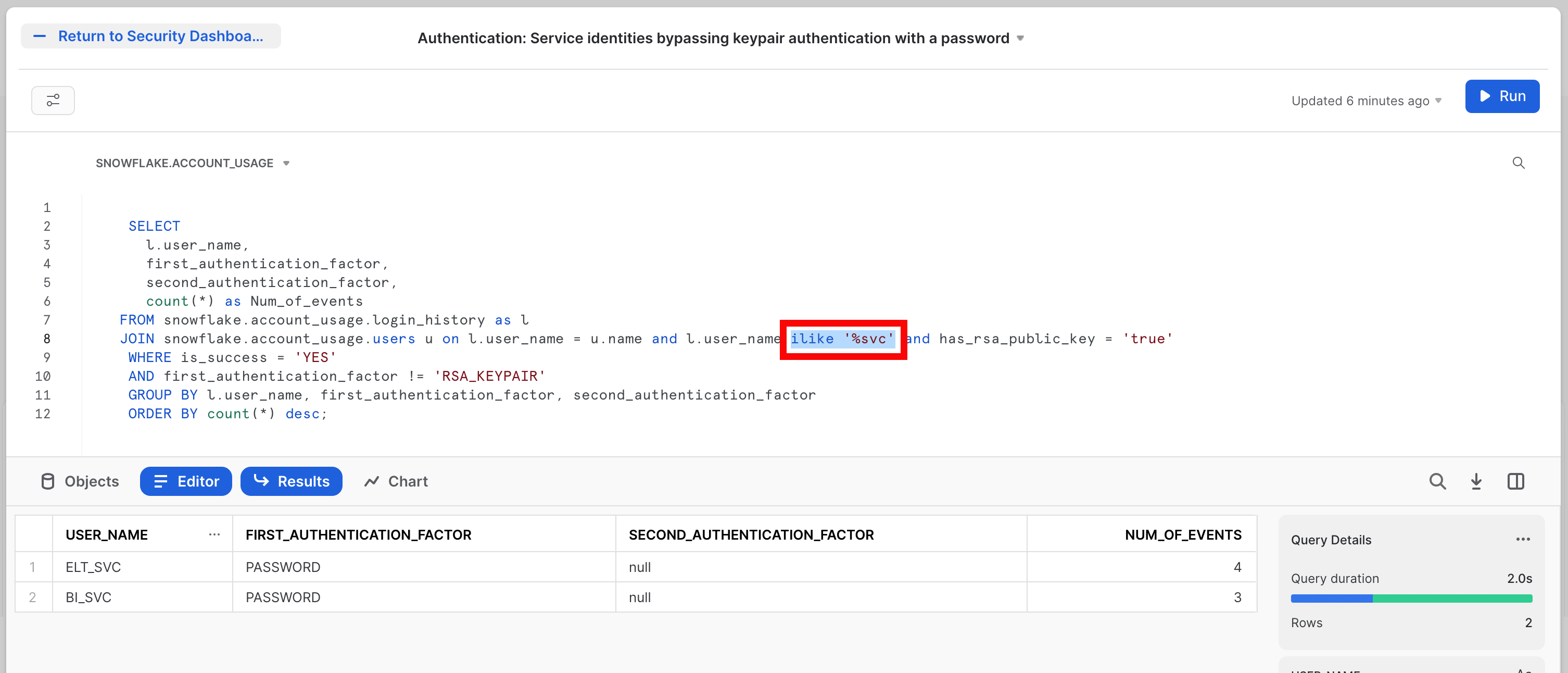Click the back arrow beside Return to Security Dashboard
The width and height of the screenshot is (1568, 673).
[40, 36]
